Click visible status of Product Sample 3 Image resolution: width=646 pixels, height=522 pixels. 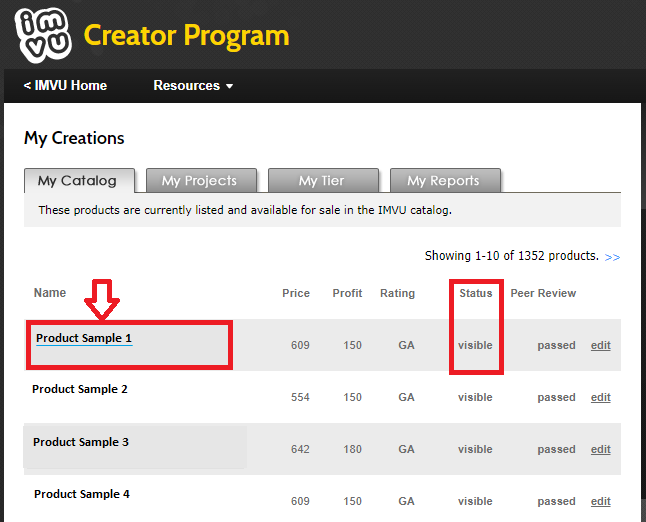click(x=475, y=449)
